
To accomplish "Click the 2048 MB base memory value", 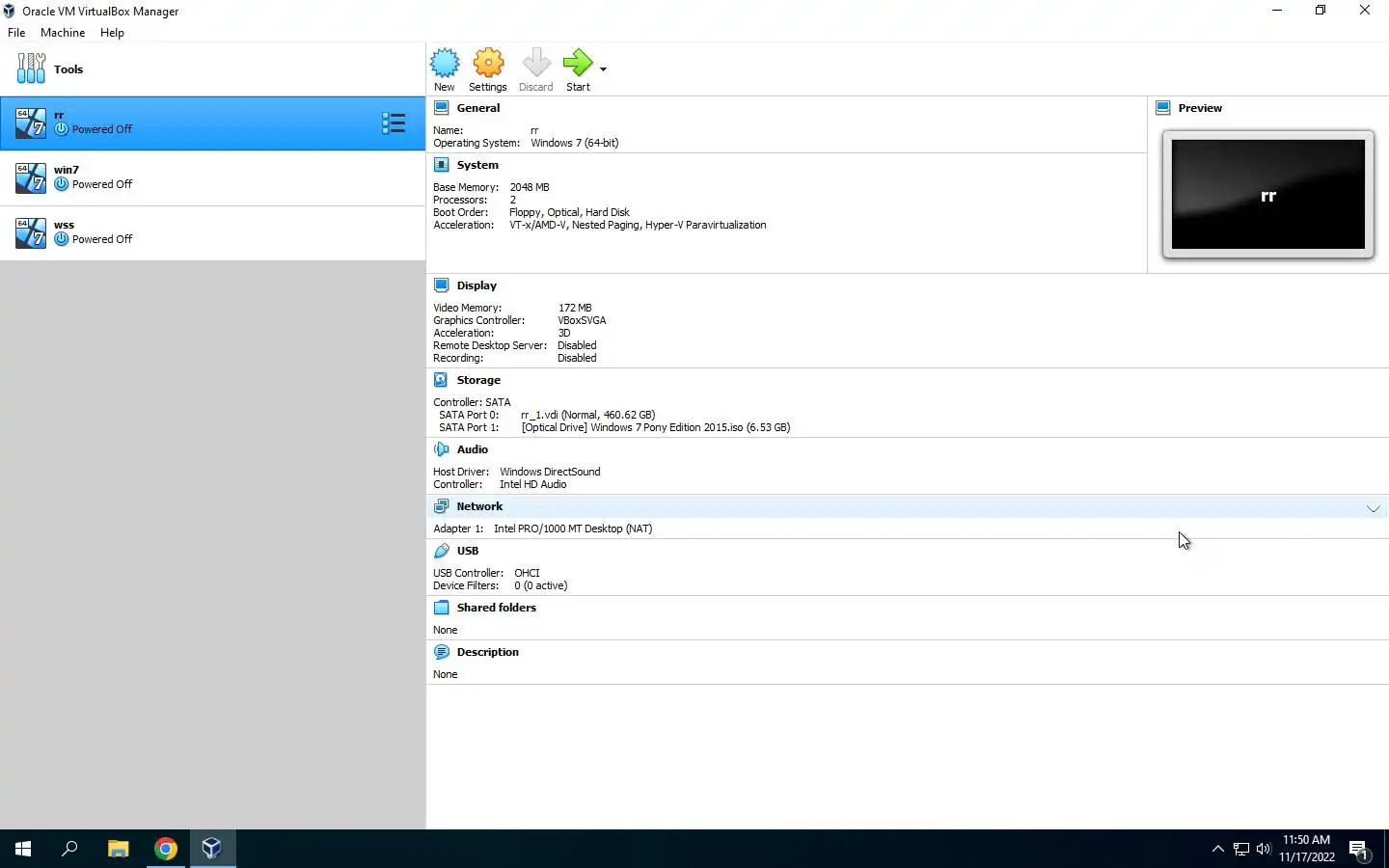I will click(x=530, y=187).
